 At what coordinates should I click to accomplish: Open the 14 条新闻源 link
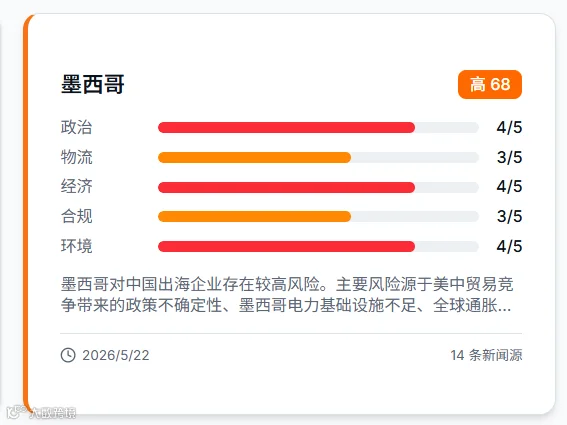486,355
